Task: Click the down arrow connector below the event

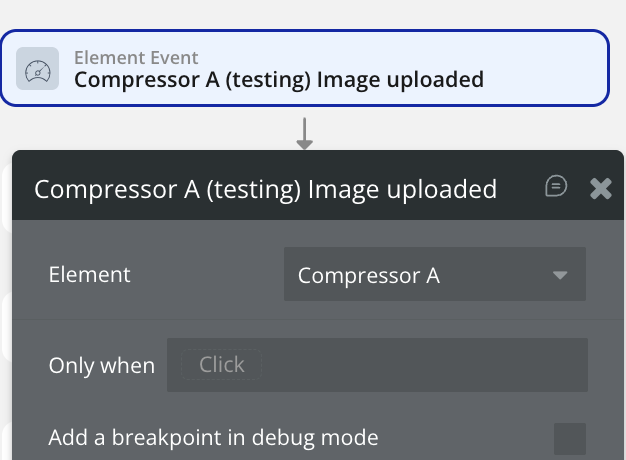Action: pos(305,135)
